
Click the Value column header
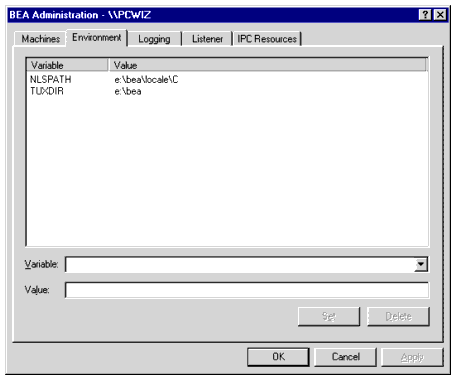click(x=268, y=65)
